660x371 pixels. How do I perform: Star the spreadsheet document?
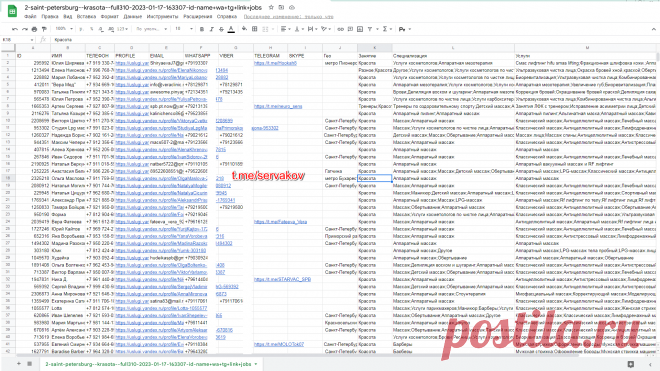pos(271,7)
